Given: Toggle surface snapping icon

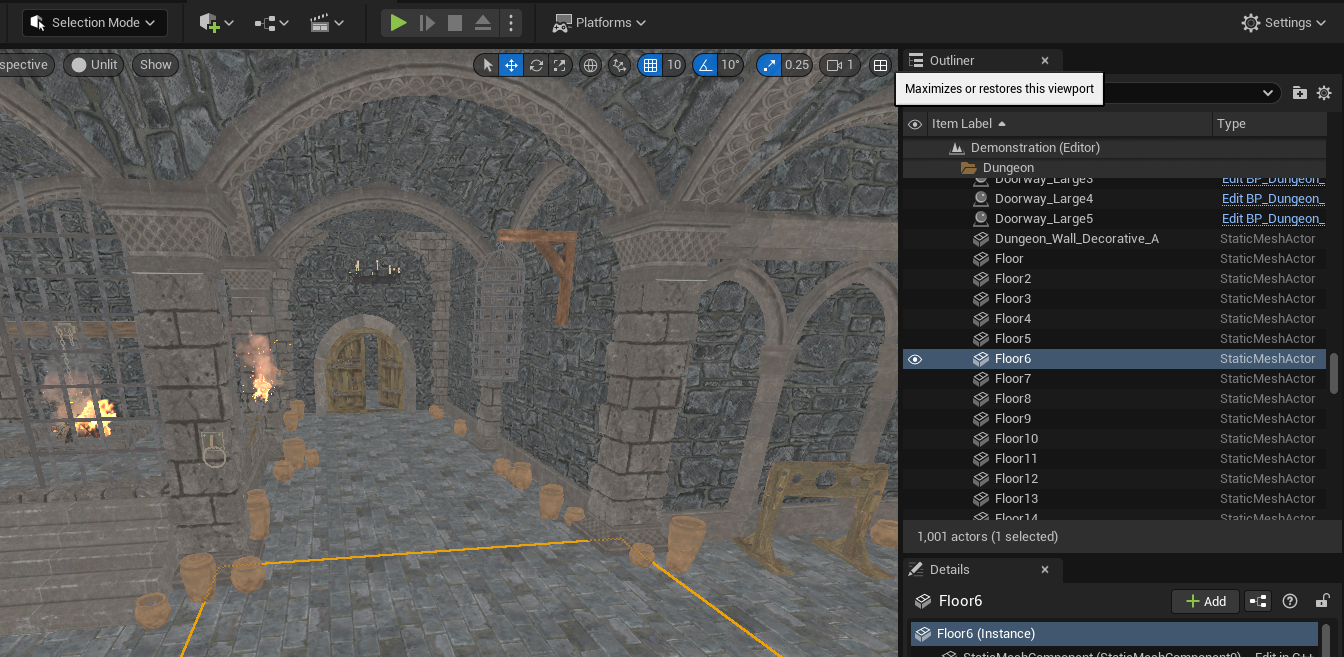Looking at the screenshot, I should 619,65.
